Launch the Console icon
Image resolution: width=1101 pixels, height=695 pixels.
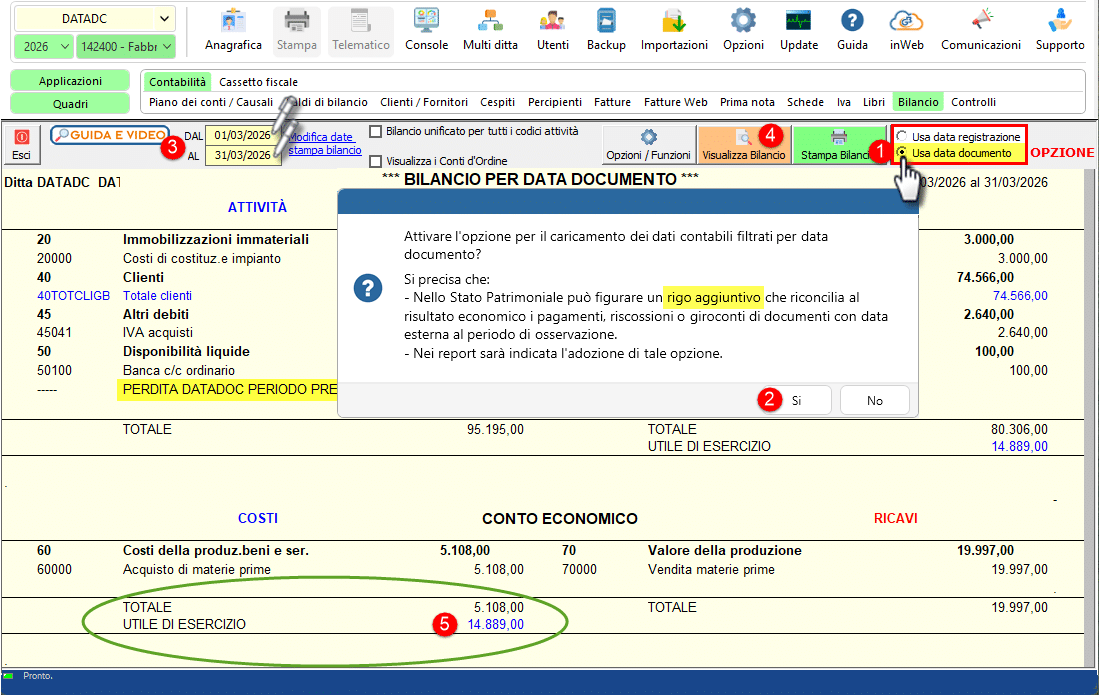426,30
